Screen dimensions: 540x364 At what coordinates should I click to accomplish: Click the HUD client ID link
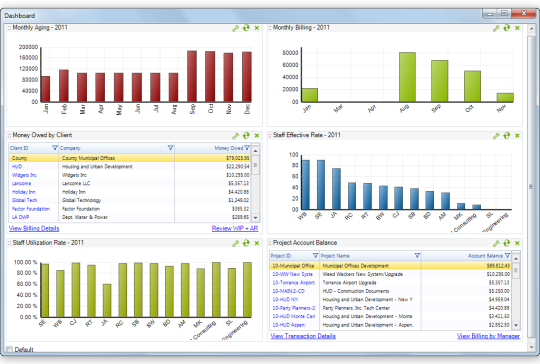pyautogui.click(x=17, y=166)
